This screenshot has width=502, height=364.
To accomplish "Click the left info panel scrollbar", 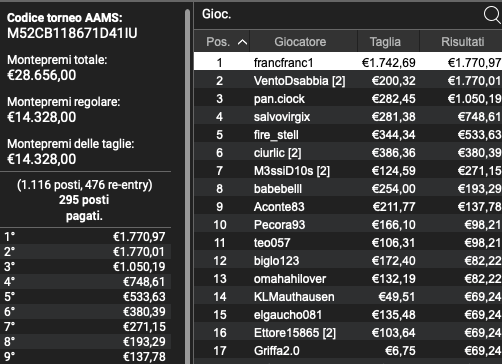I will pyautogui.click(x=187, y=187).
